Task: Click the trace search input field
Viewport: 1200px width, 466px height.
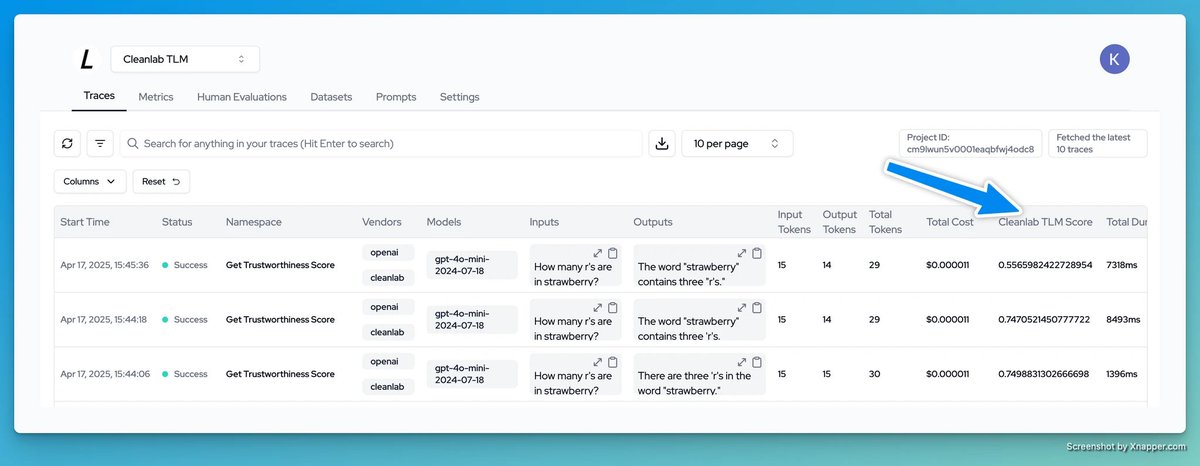Action: point(381,143)
